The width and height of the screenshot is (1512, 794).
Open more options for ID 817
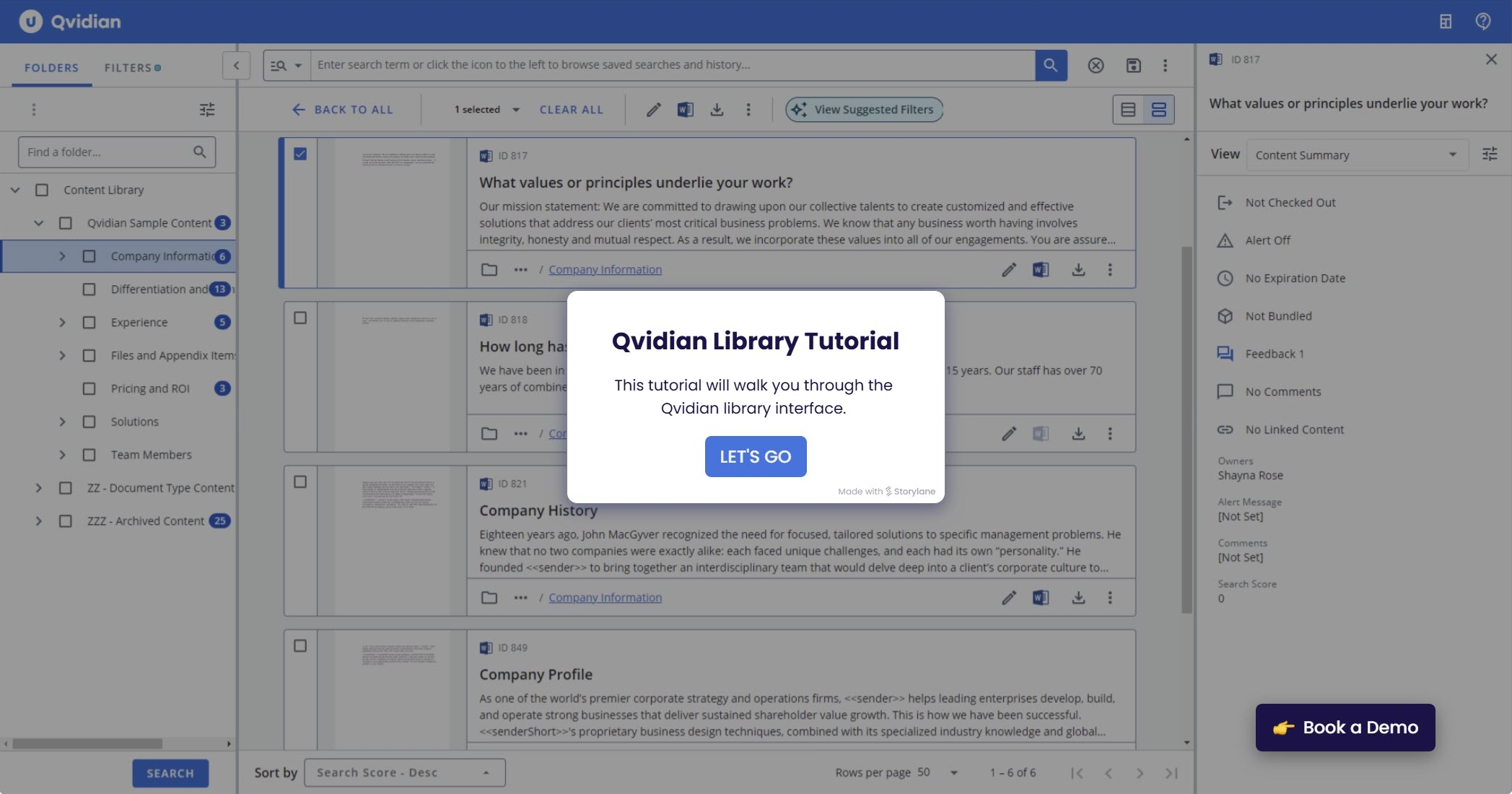[1110, 270]
